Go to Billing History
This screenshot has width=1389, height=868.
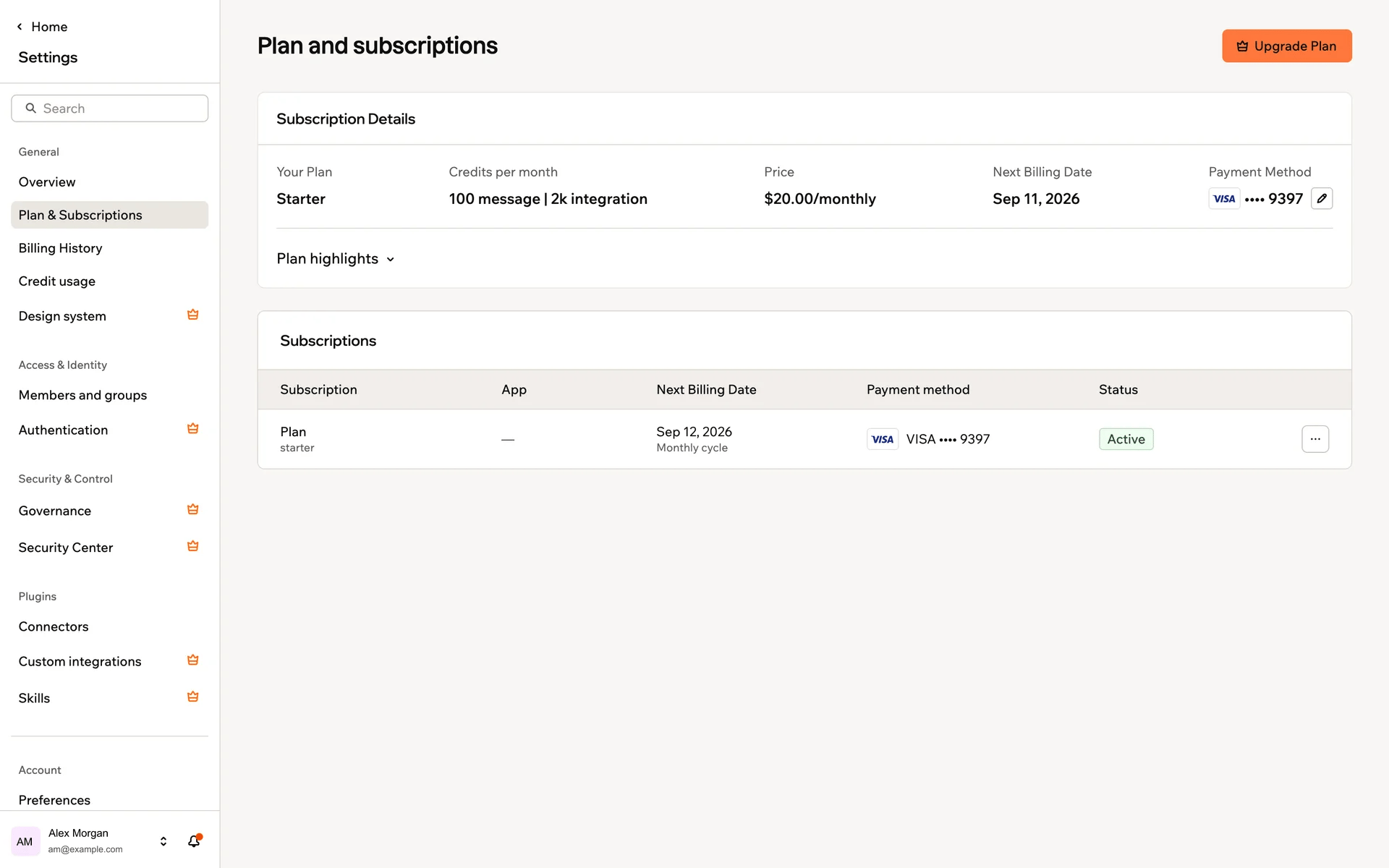pyautogui.click(x=109, y=248)
